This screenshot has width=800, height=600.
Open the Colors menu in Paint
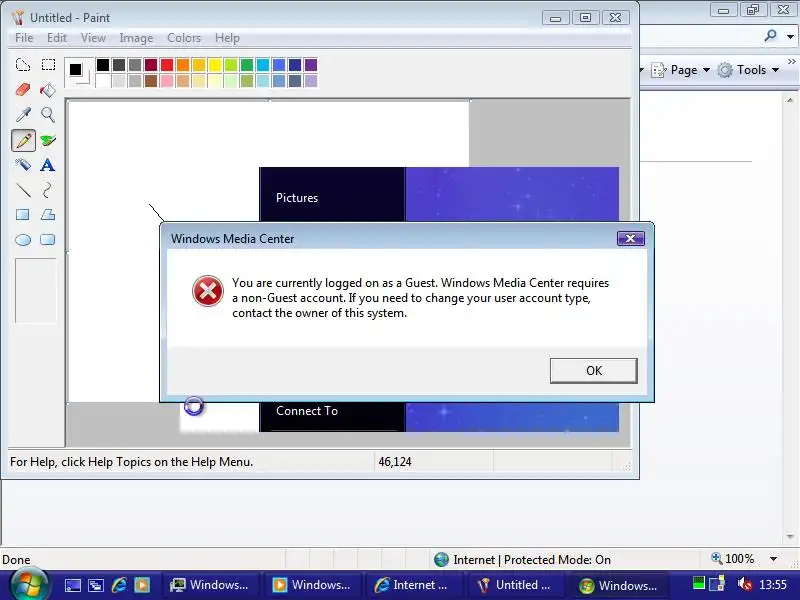(184, 38)
